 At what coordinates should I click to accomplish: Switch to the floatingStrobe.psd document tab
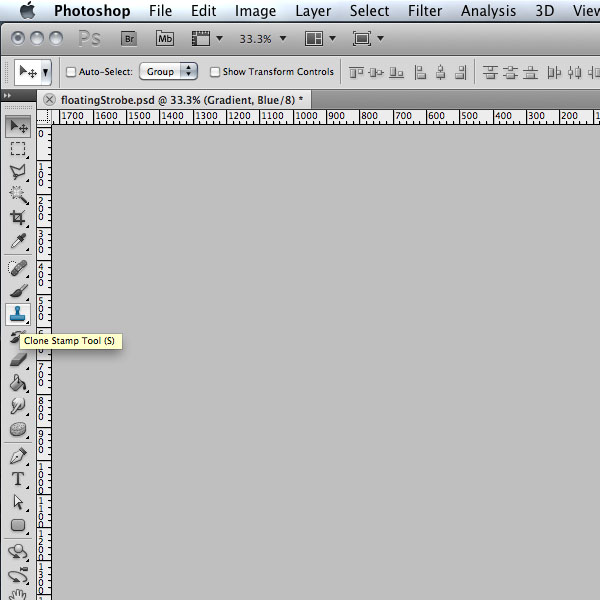point(182,100)
